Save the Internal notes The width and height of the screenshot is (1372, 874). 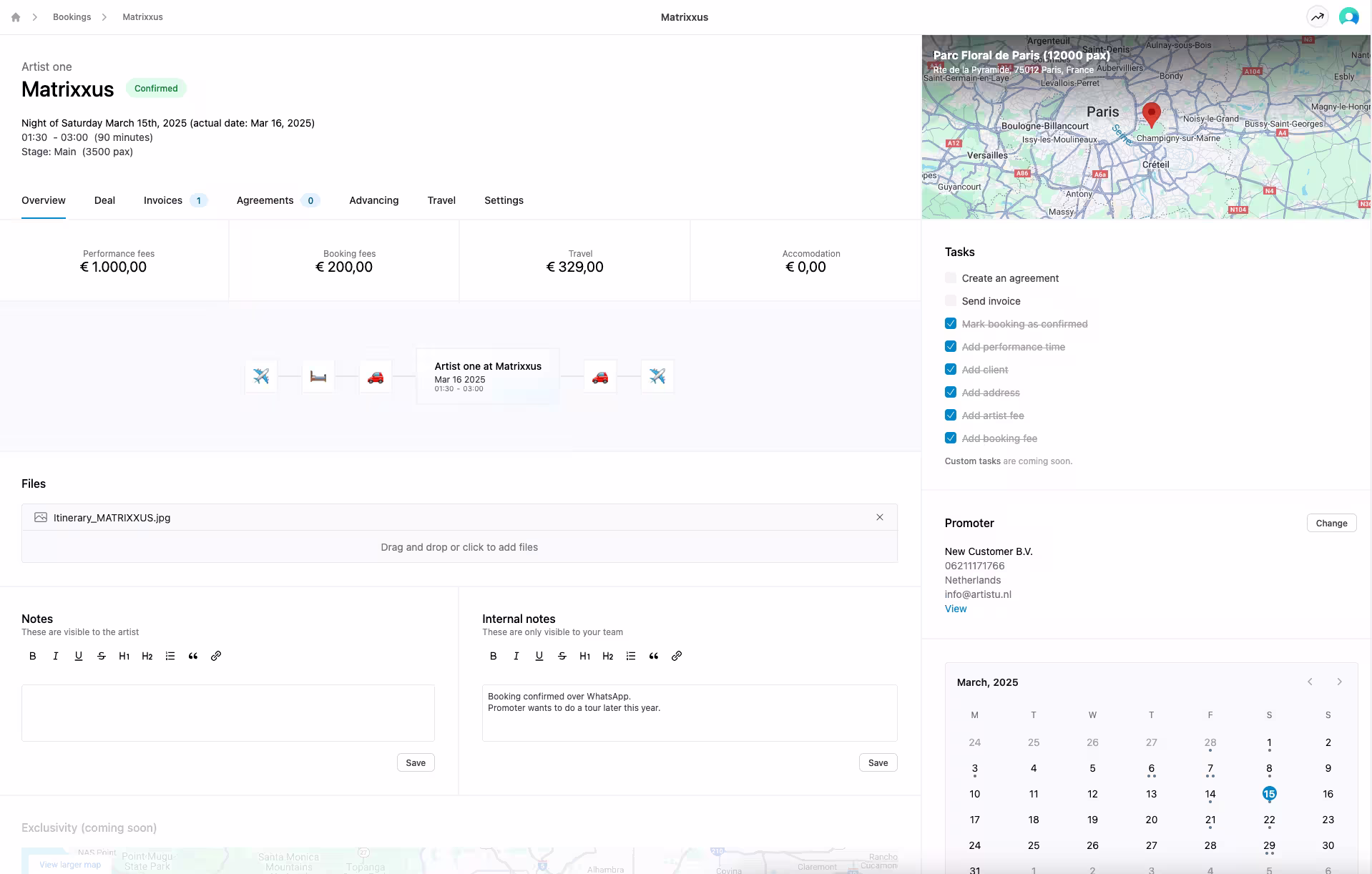coord(878,762)
